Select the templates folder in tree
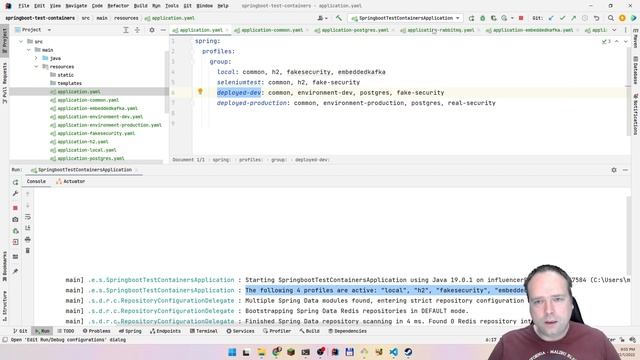 (69, 83)
